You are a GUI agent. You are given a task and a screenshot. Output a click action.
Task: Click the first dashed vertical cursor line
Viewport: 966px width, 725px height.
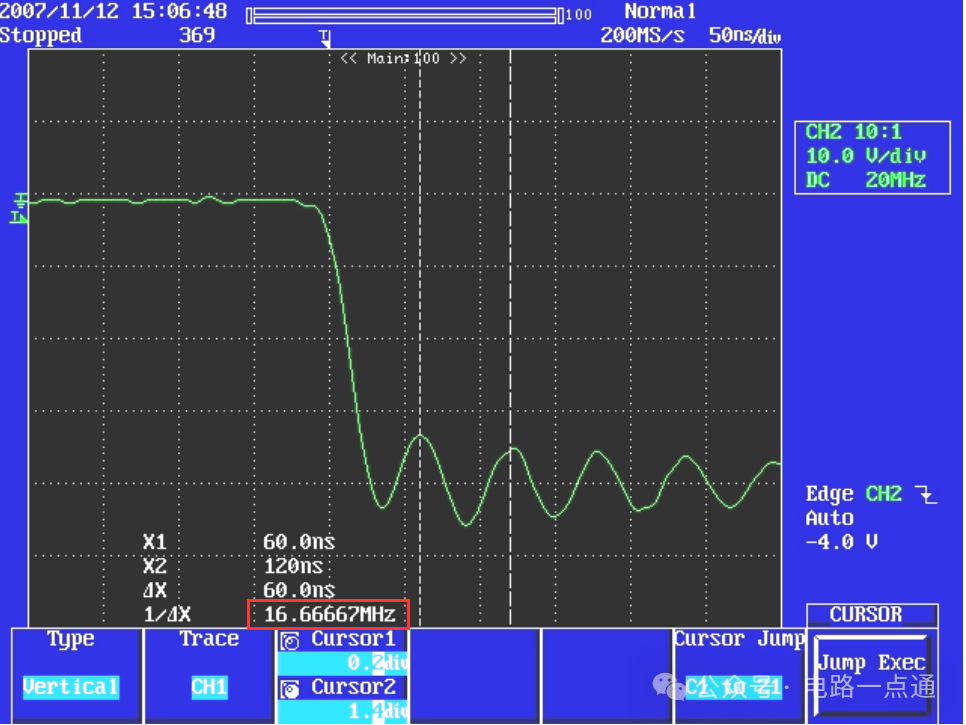point(420,336)
